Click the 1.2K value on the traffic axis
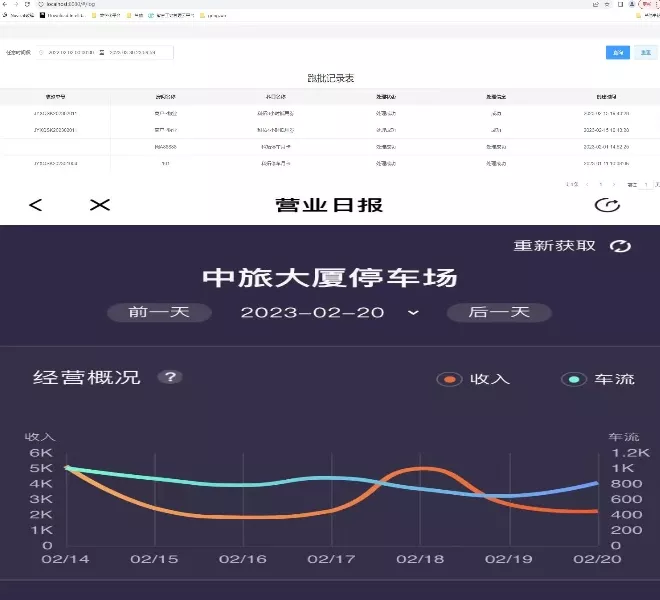The width and height of the screenshot is (660, 600). coord(631,453)
